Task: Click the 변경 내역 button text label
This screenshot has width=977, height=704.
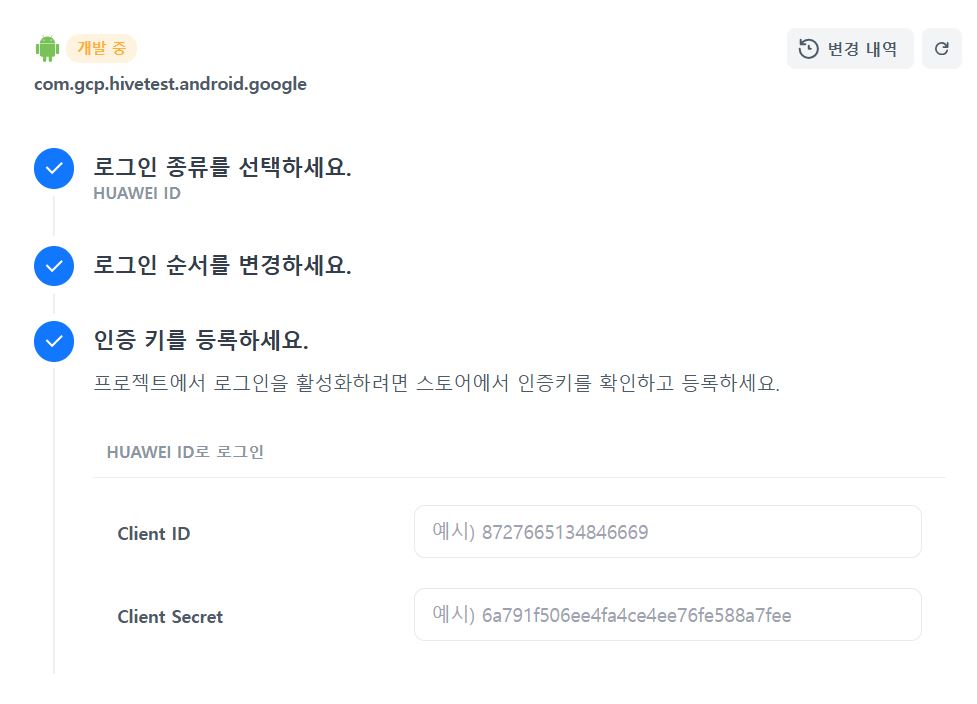Action: tap(862, 48)
